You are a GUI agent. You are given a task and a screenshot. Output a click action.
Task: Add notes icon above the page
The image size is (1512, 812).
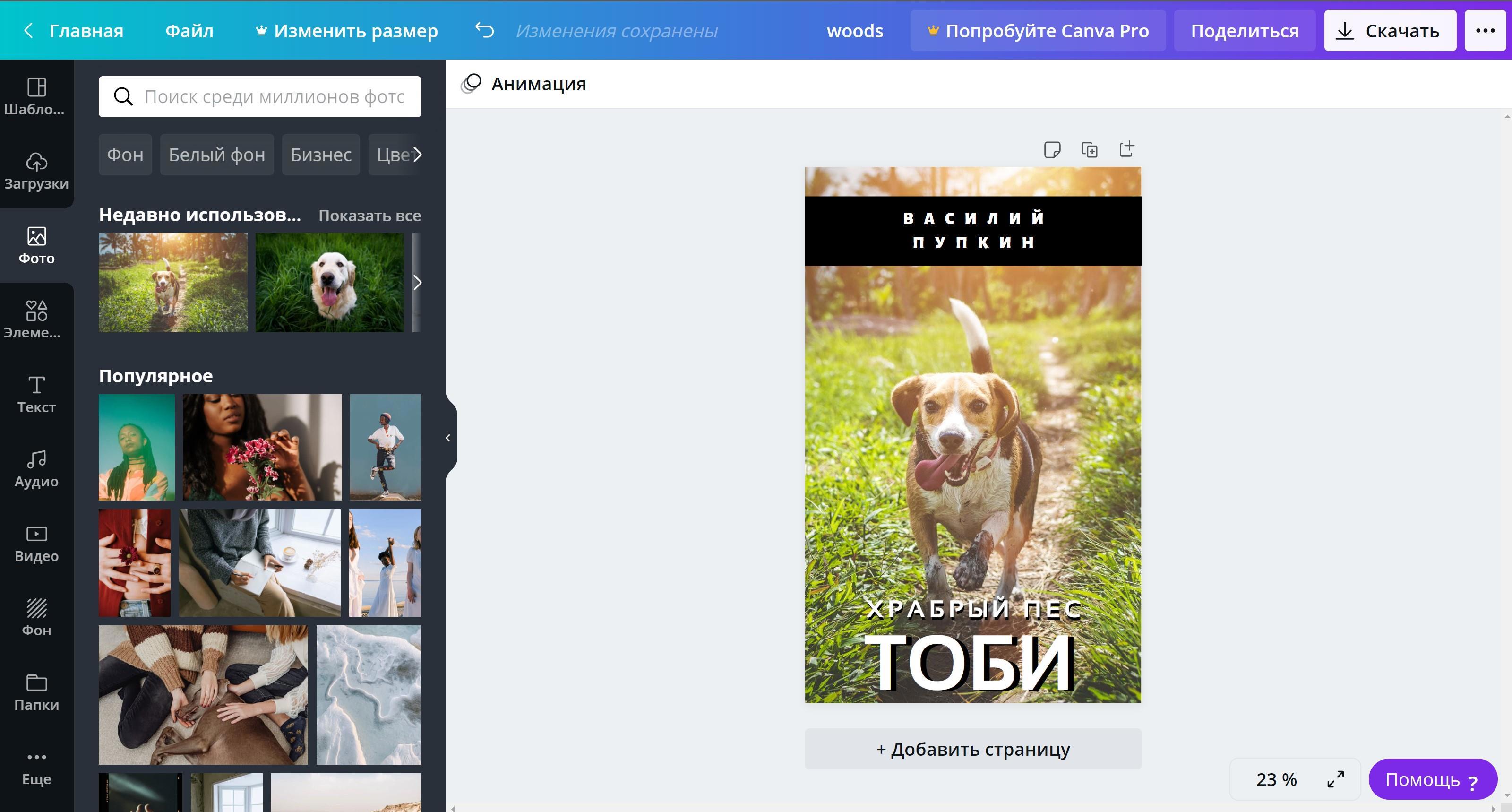click(x=1052, y=150)
